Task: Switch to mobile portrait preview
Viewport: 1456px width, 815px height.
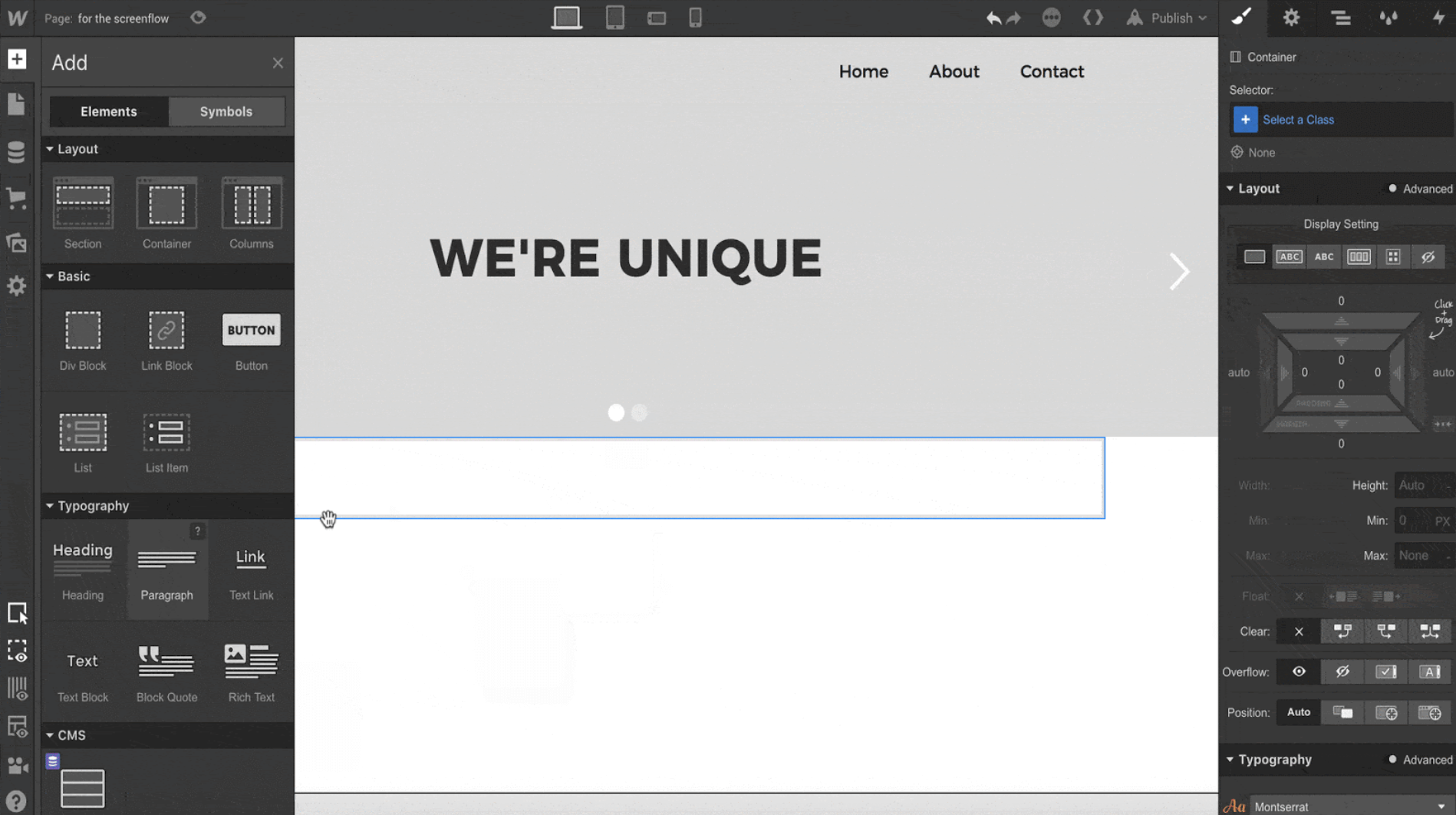Action: click(696, 17)
